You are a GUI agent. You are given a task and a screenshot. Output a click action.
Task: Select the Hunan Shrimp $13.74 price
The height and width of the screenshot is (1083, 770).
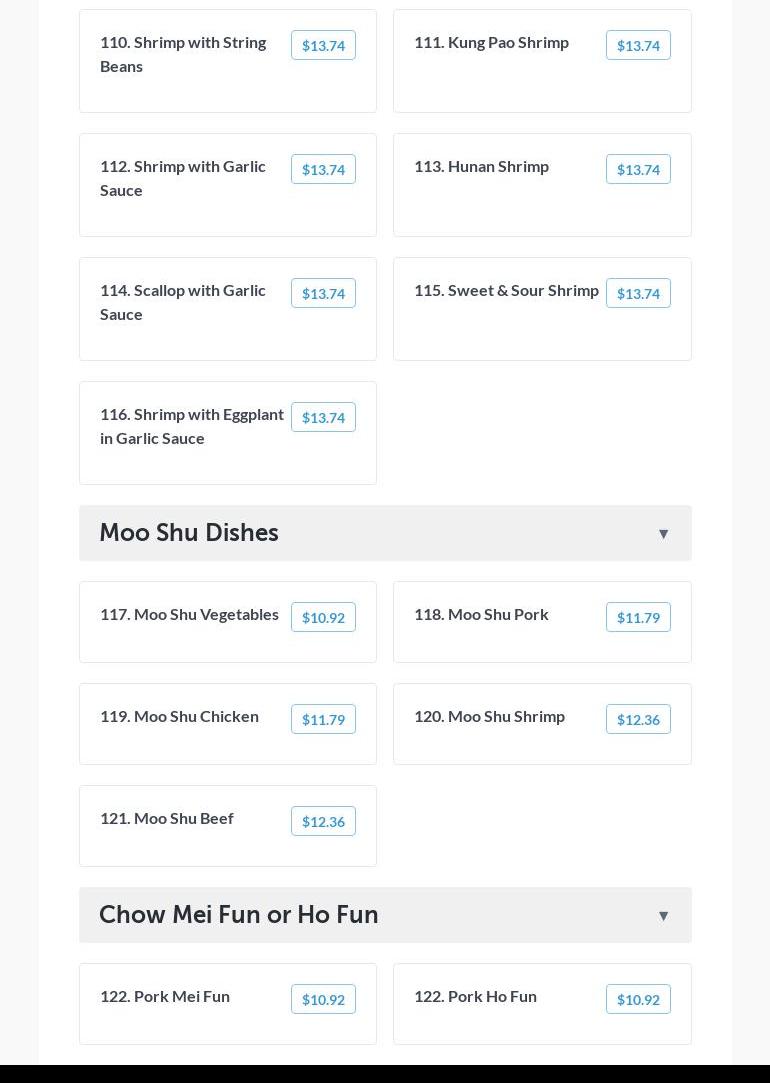click(638, 169)
